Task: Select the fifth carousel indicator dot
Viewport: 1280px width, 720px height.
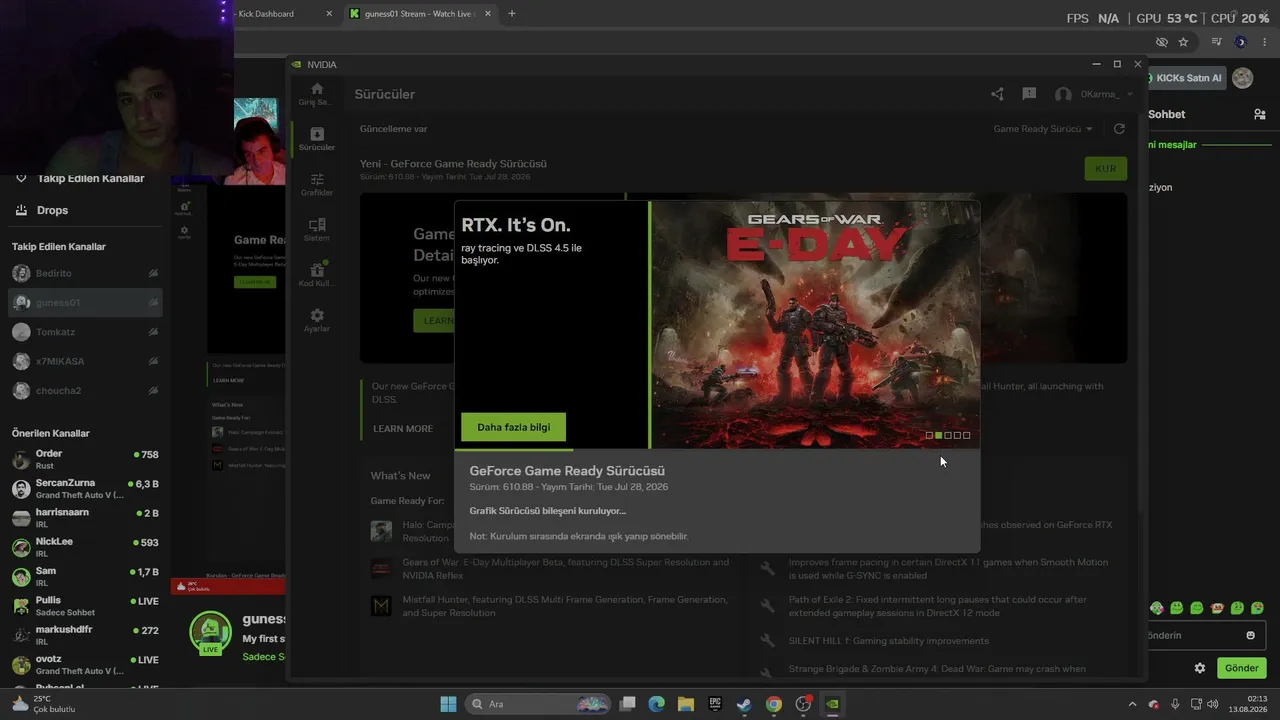Action: (x=966, y=435)
